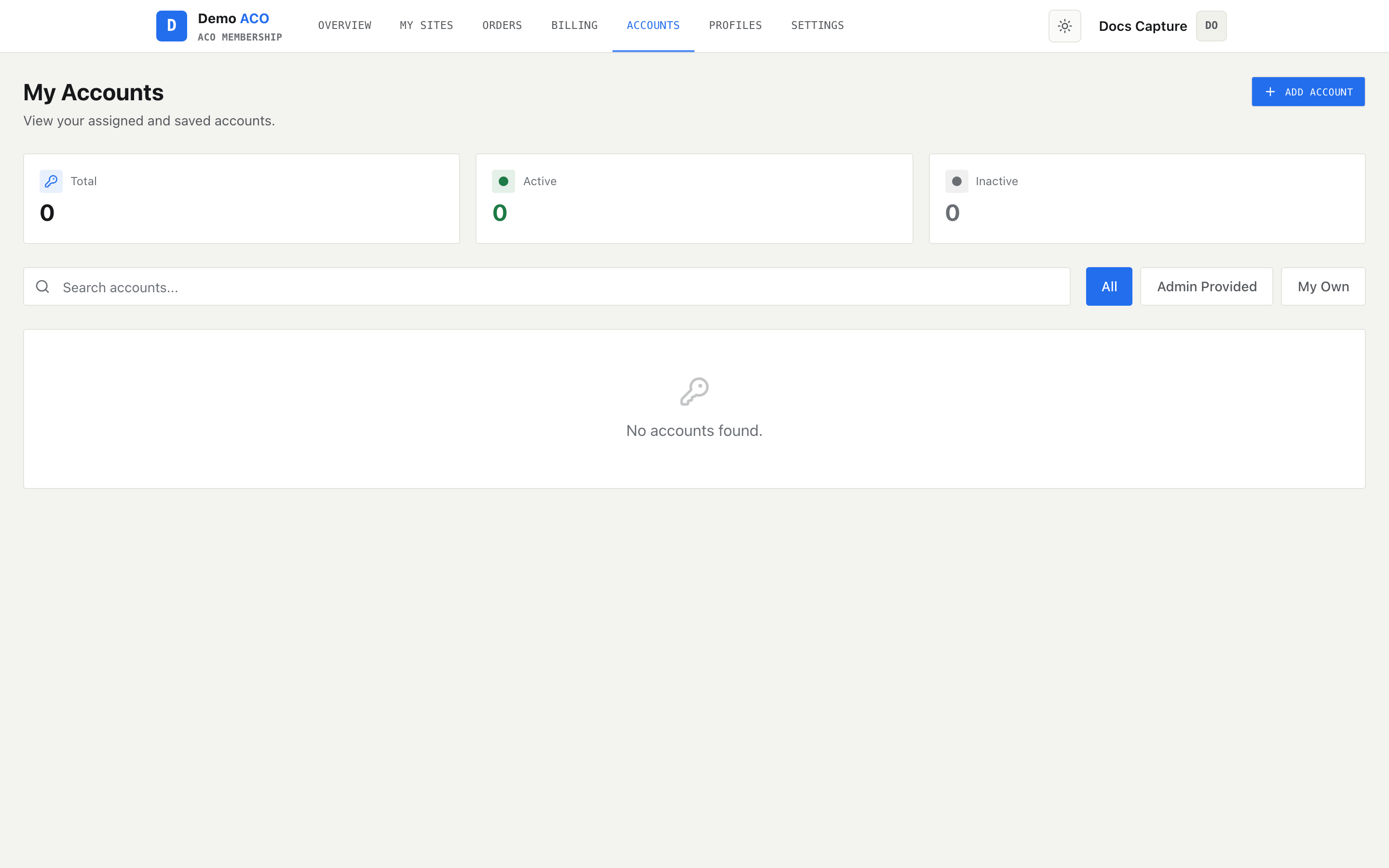Filter by My Own accounts
This screenshot has height=868, width=1389.
point(1323,286)
